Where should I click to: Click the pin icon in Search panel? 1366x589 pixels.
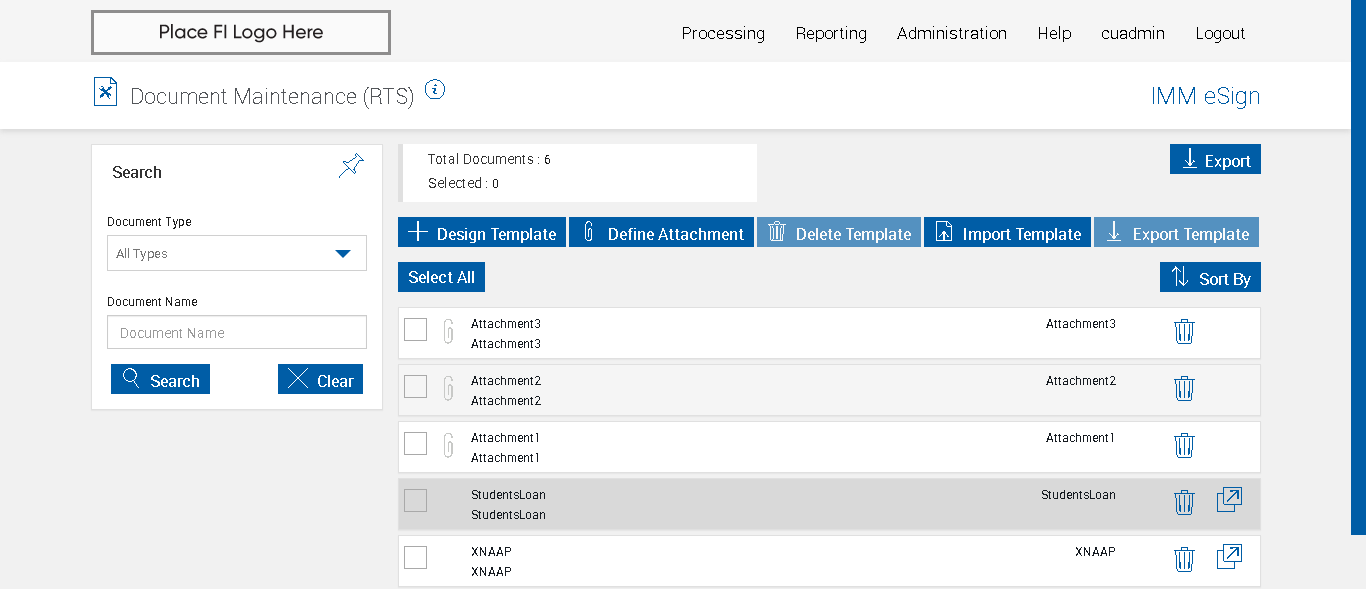coord(351,166)
